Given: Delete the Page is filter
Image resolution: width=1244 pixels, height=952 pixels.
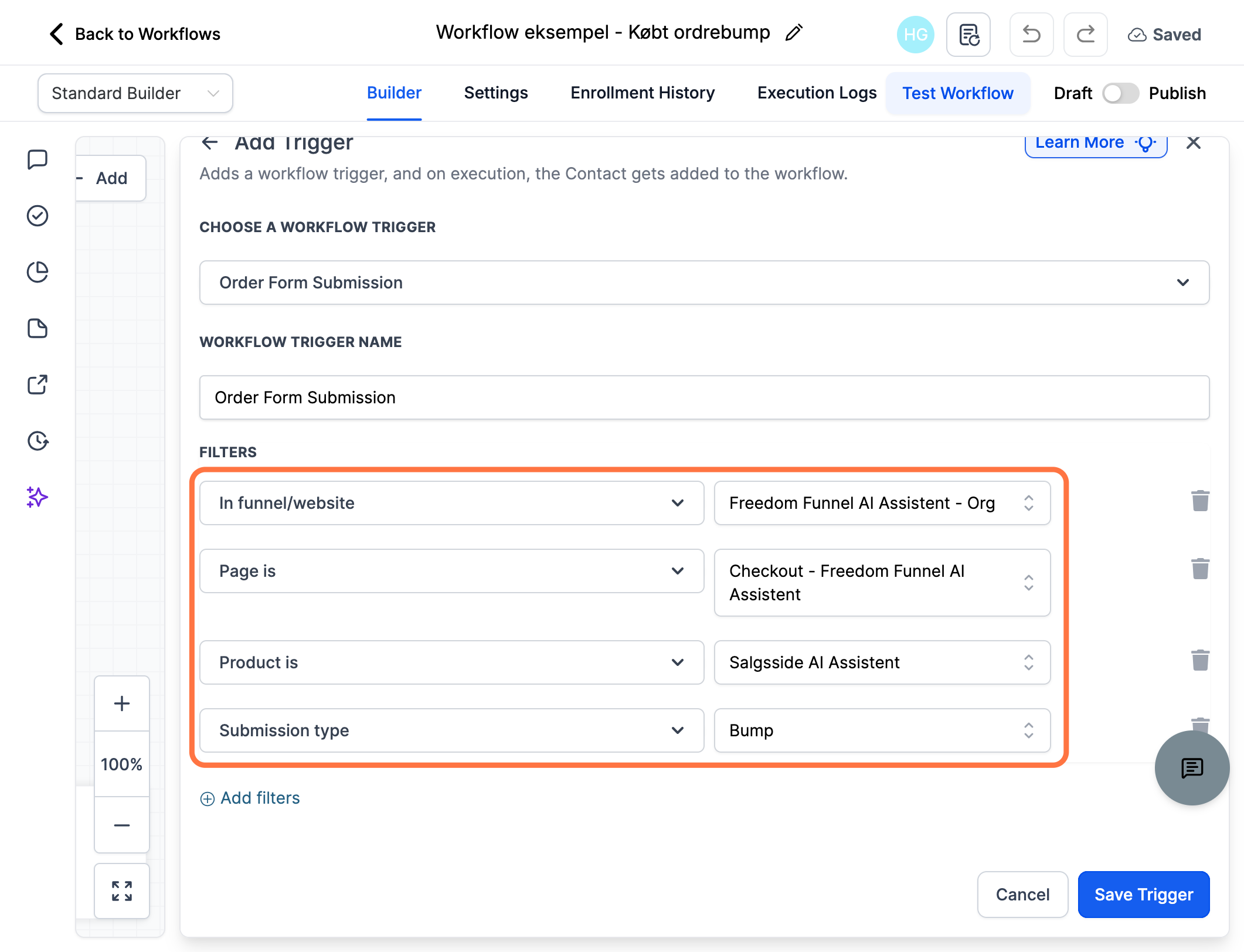Looking at the screenshot, I should point(1200,569).
